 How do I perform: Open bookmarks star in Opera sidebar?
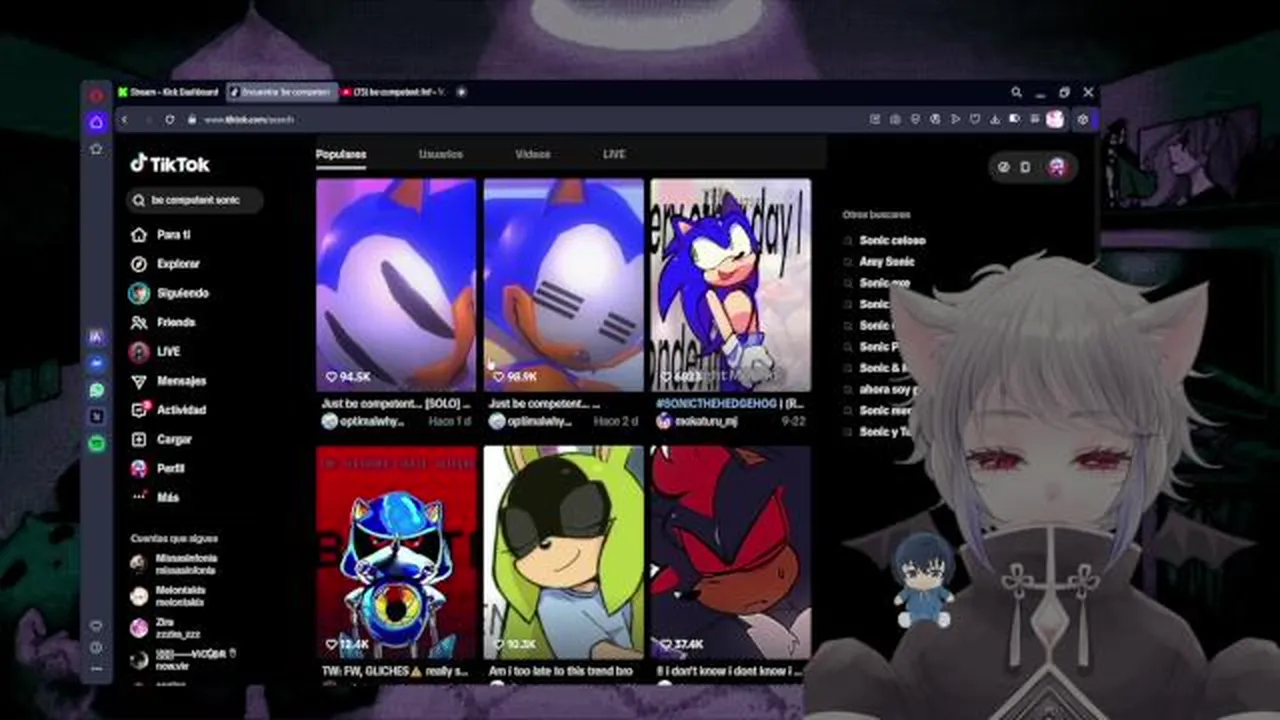coord(96,149)
